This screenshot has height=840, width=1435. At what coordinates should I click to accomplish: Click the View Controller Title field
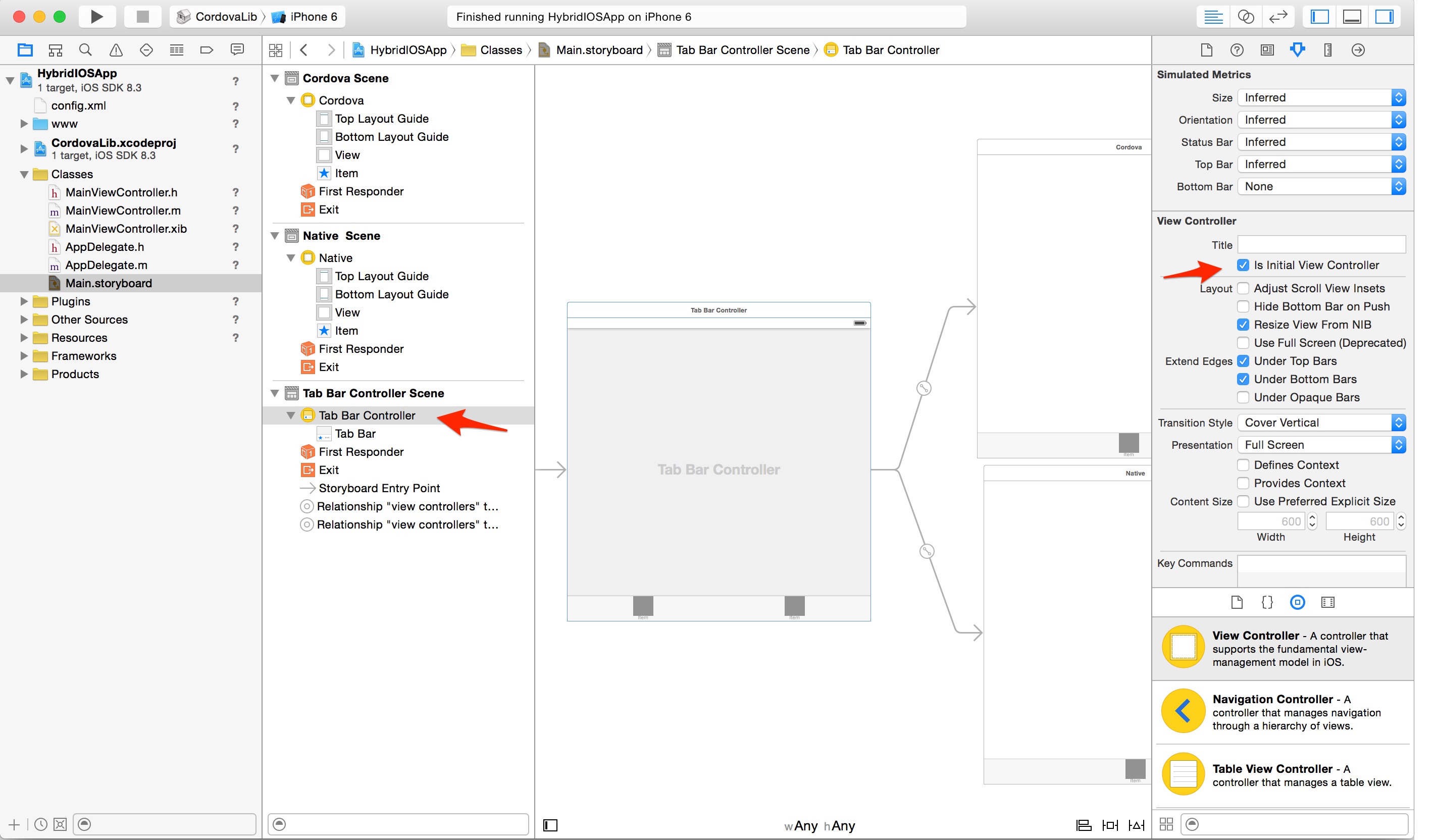1321,245
